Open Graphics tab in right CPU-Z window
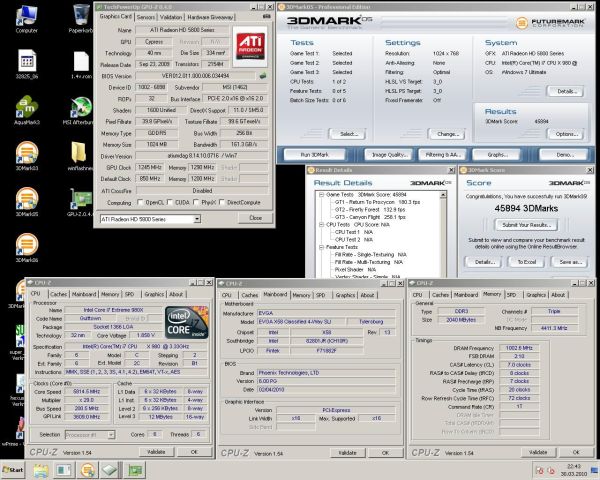Viewport: 600px width, 480px height. pos(536,295)
